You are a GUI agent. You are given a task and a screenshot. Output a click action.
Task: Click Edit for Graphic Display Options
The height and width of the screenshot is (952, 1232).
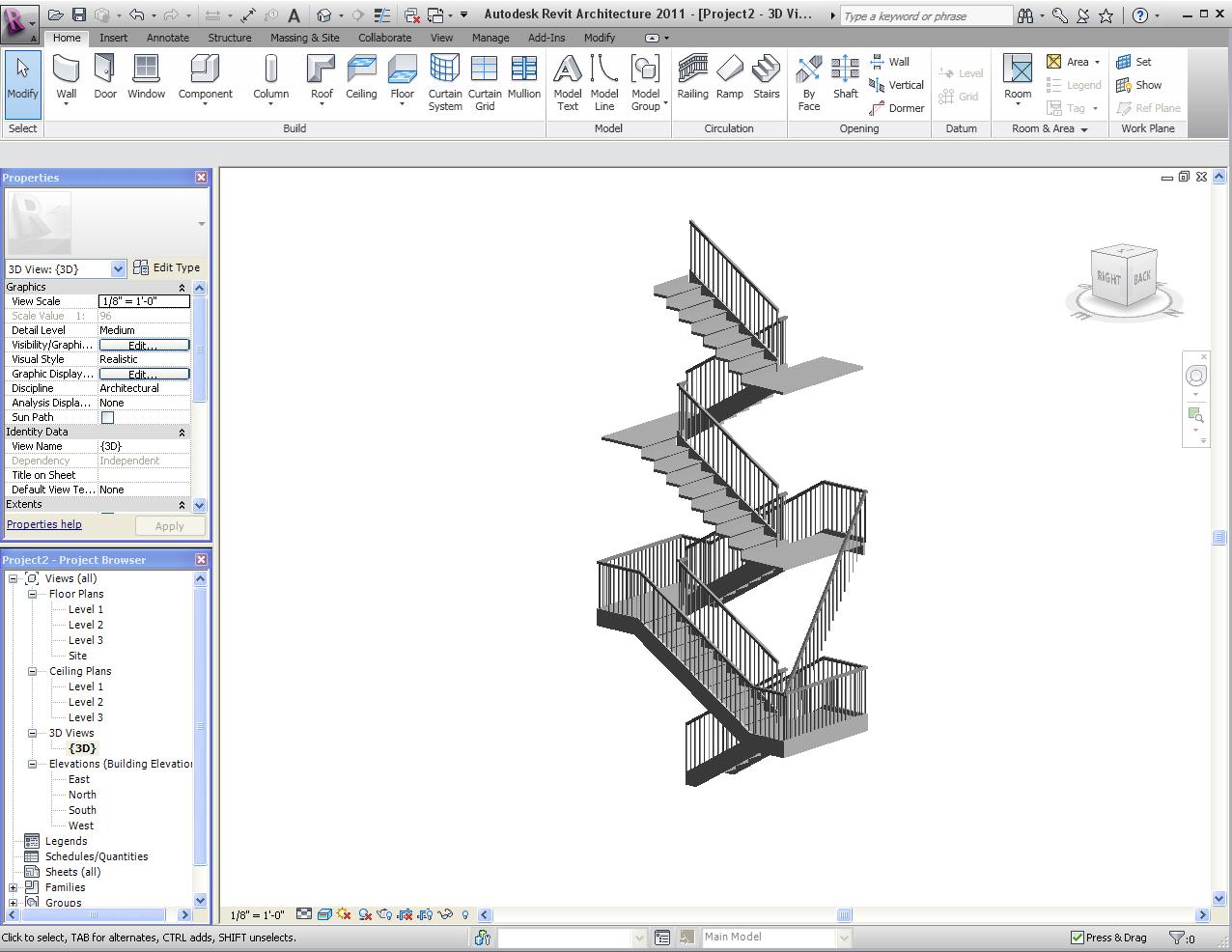coord(144,374)
